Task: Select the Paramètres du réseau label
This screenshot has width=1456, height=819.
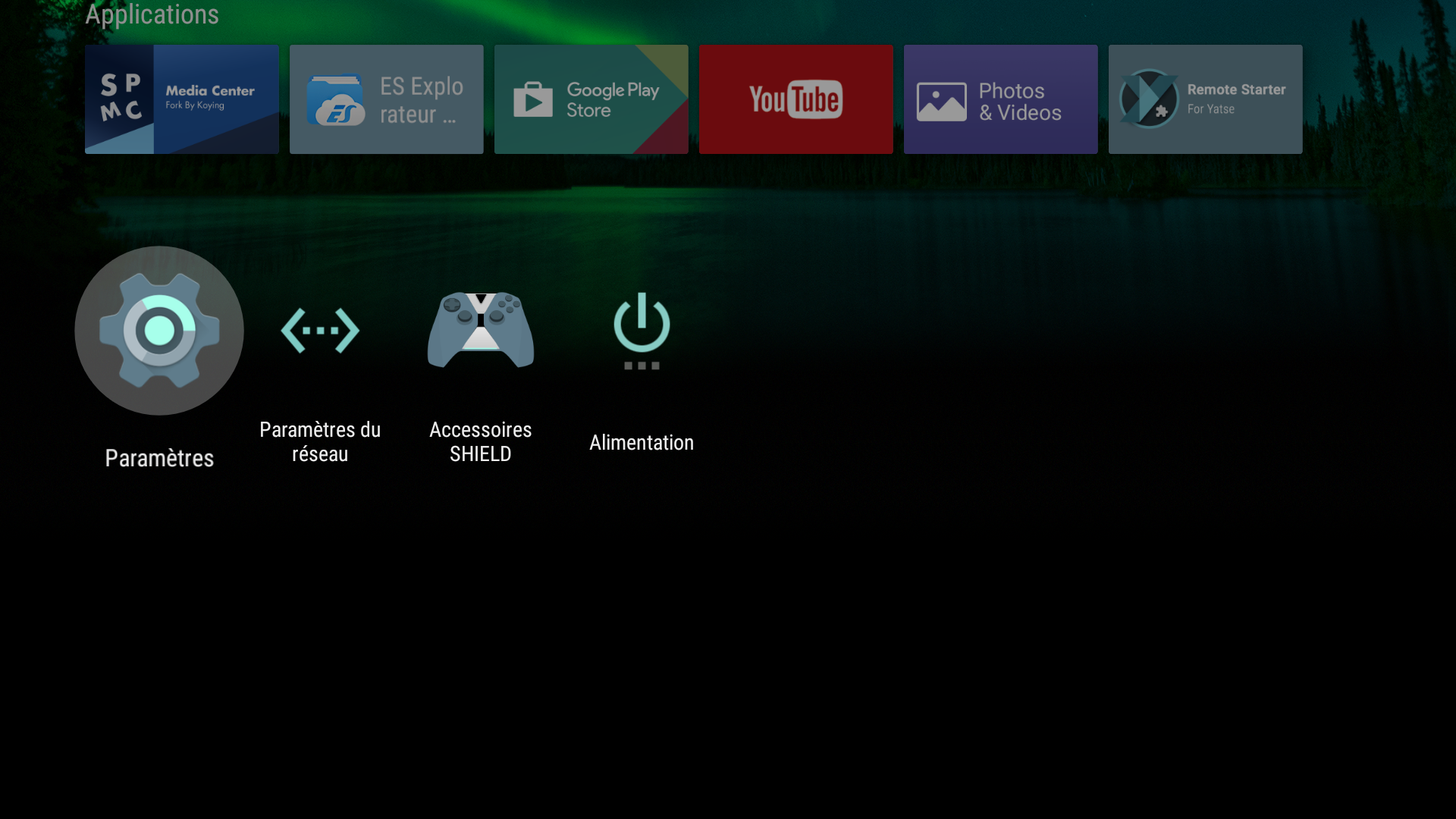Action: pos(320,441)
